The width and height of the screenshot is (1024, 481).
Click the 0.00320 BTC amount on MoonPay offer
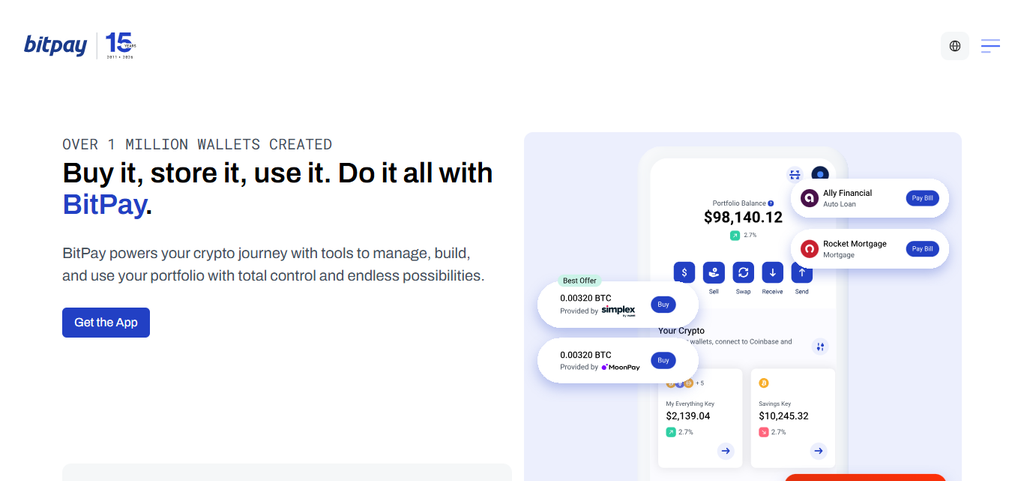[x=585, y=355]
